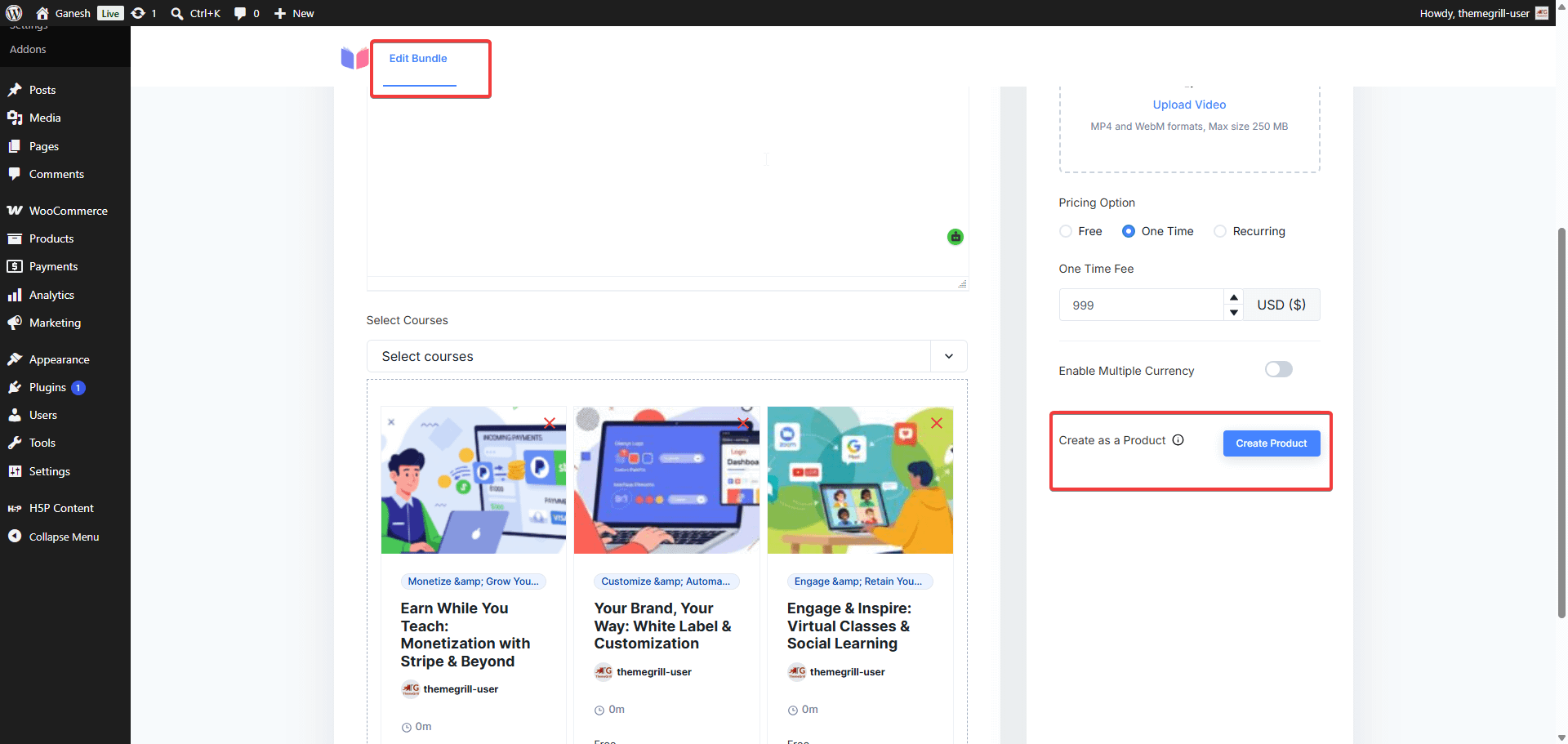Click the Earn While You Teach course title

[x=465, y=635]
